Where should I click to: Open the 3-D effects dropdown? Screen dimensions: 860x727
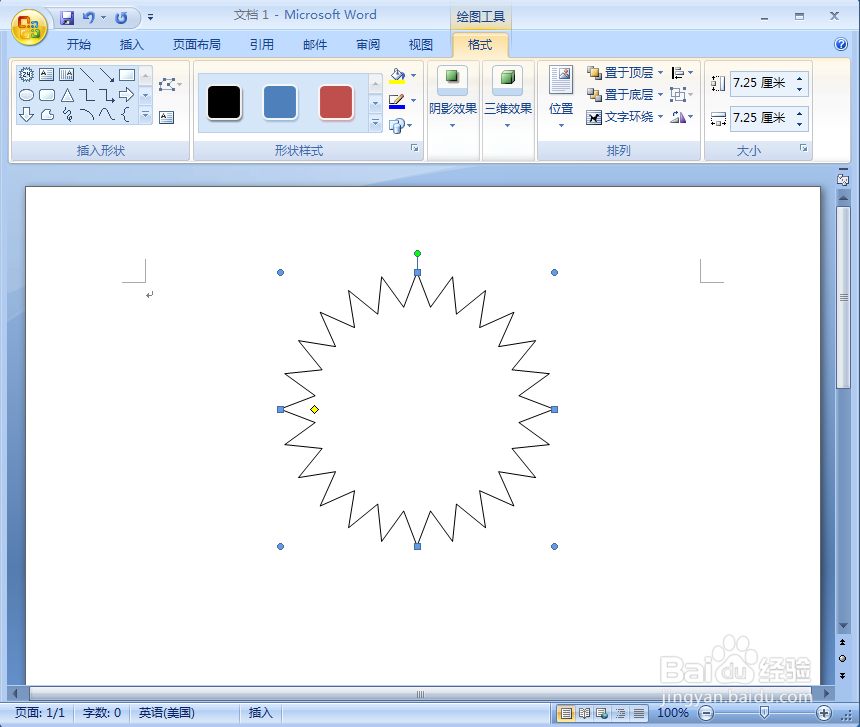[x=508, y=97]
